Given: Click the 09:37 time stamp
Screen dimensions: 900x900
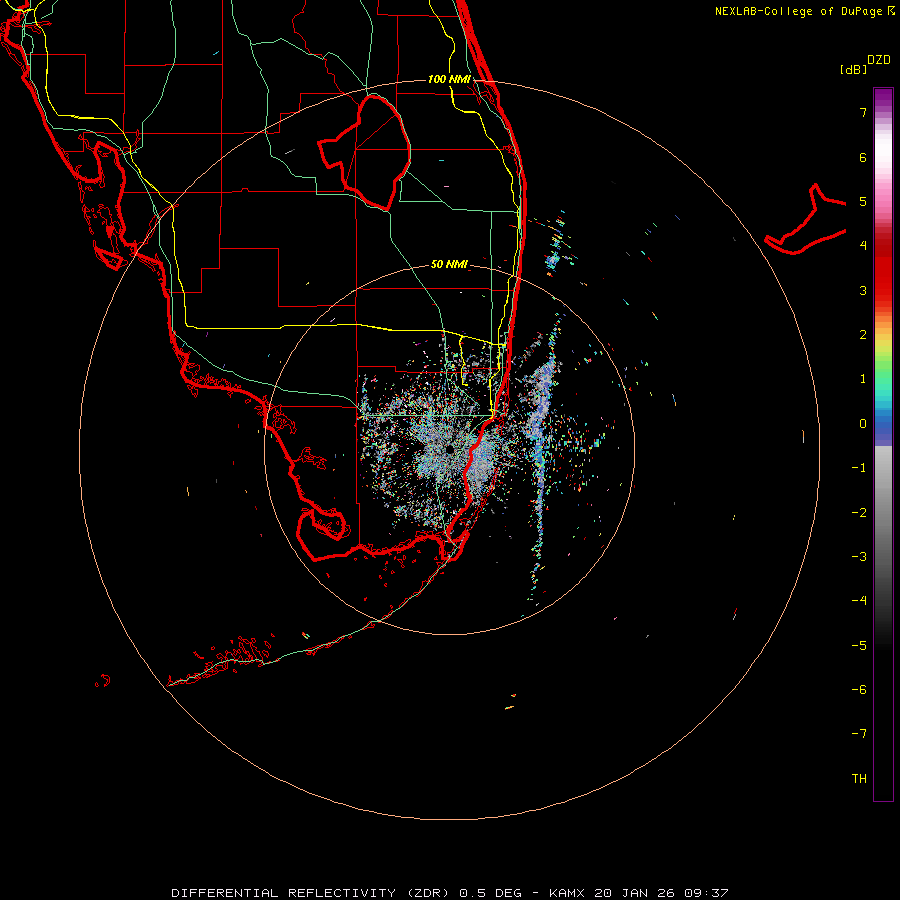Looking at the screenshot, I should (706, 893).
